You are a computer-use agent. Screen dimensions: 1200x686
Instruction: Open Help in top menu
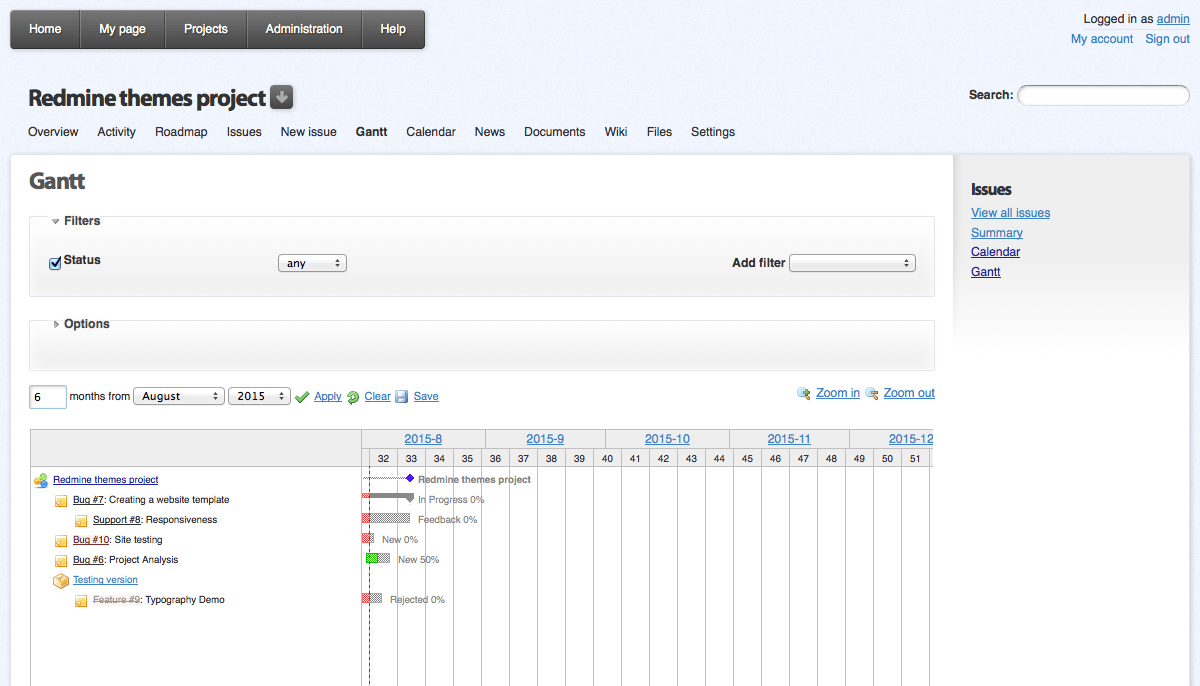[393, 29]
